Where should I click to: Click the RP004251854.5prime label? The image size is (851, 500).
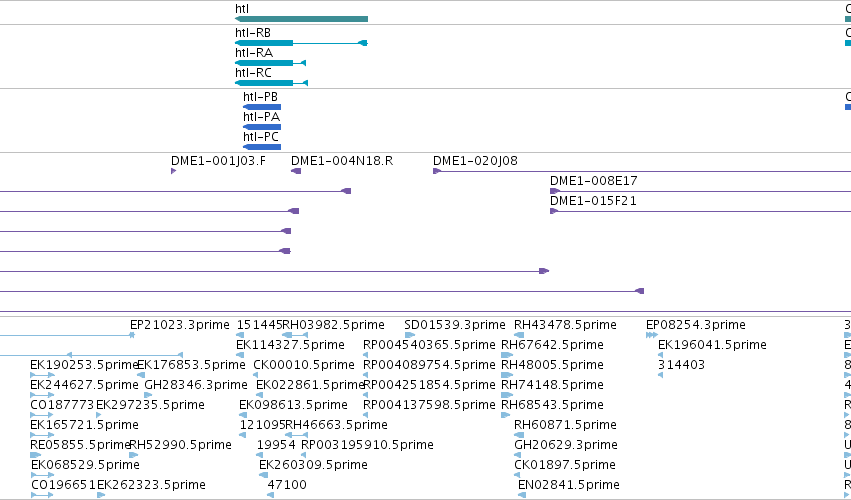pyautogui.click(x=429, y=385)
